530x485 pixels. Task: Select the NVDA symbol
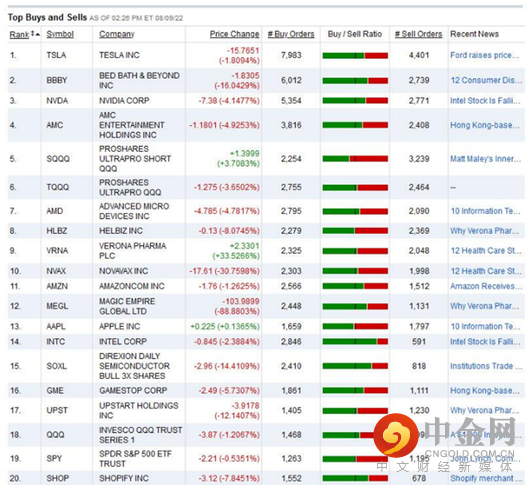click(57, 100)
